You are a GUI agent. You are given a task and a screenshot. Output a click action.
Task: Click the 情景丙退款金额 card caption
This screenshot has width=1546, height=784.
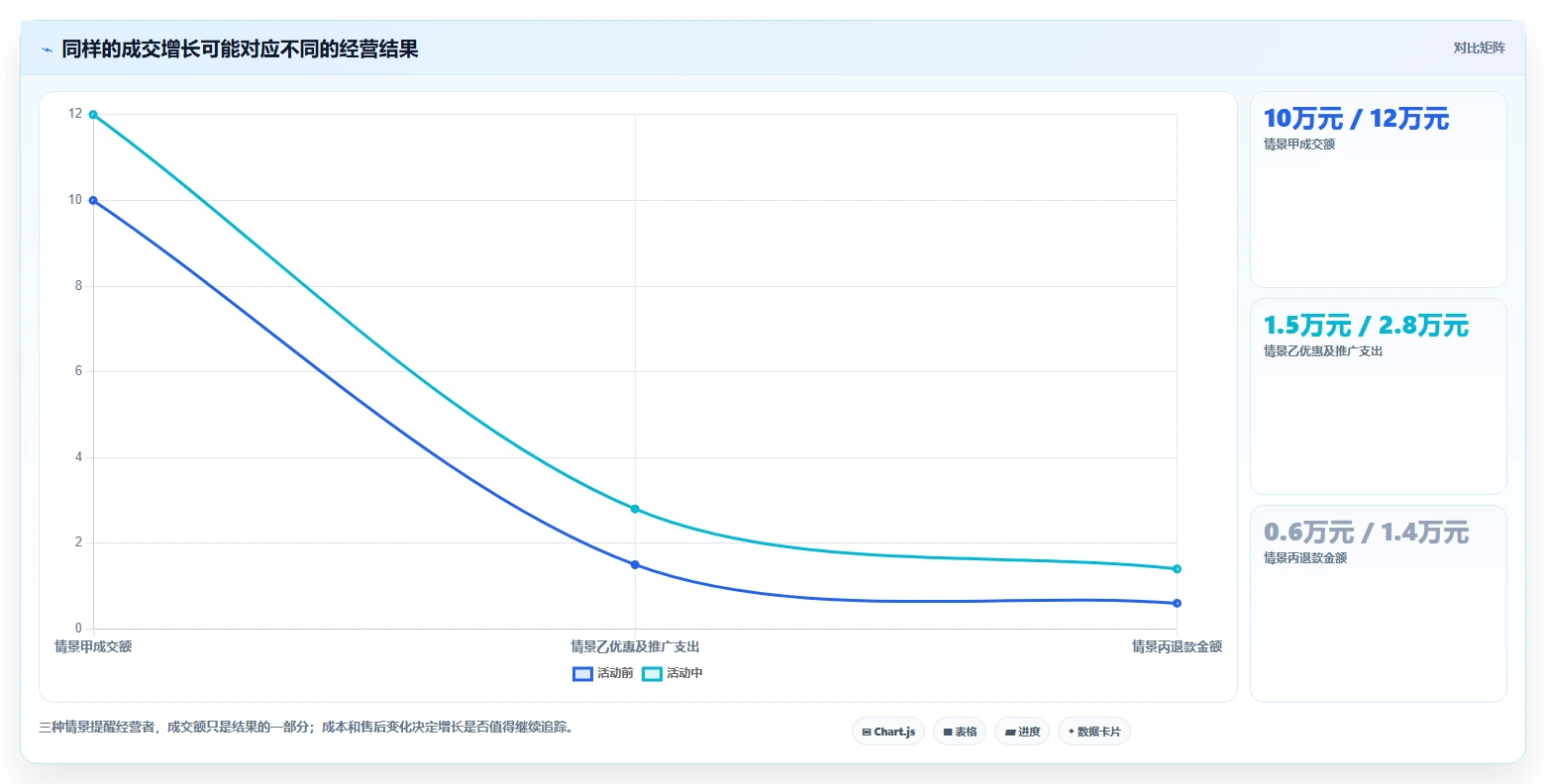1305,558
